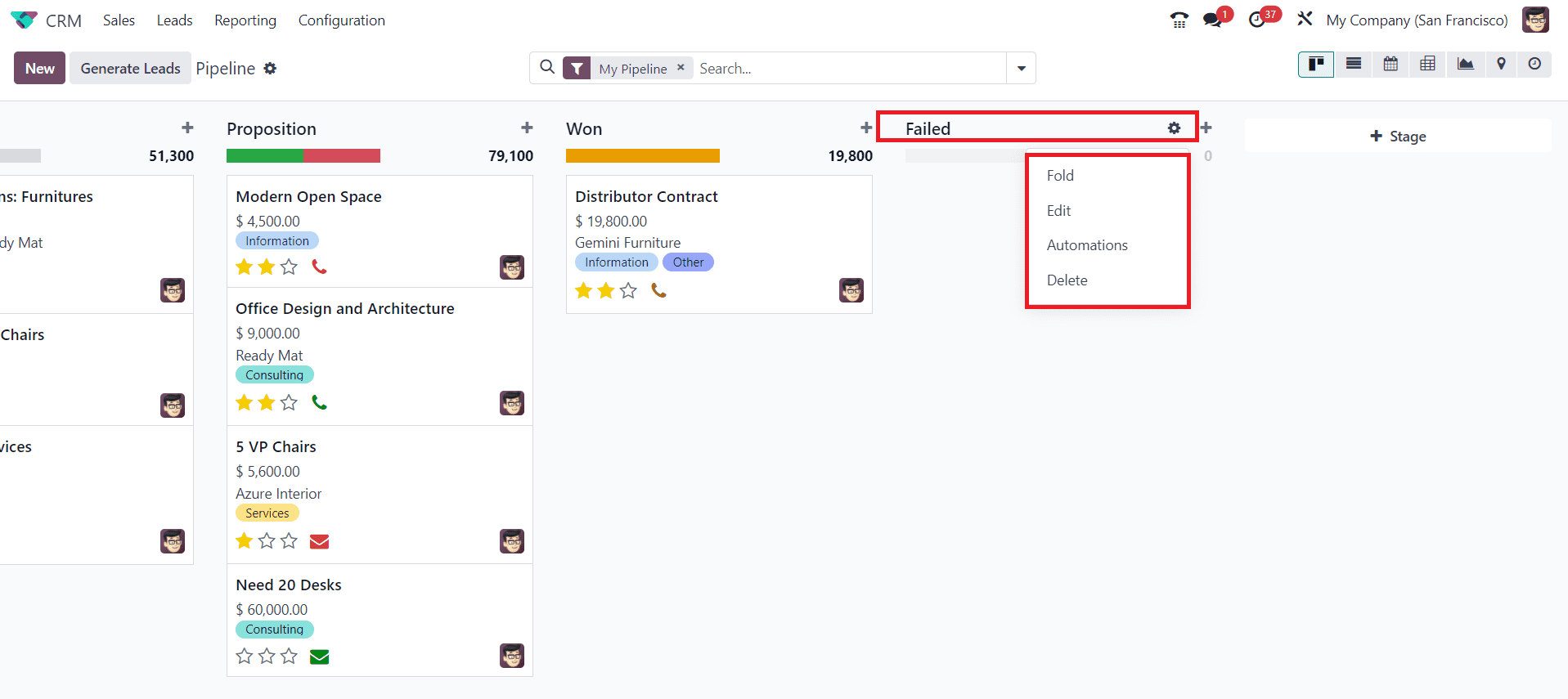Image resolution: width=1568 pixels, height=699 pixels.
Task: Click the Generate Leads button
Action: click(x=130, y=68)
